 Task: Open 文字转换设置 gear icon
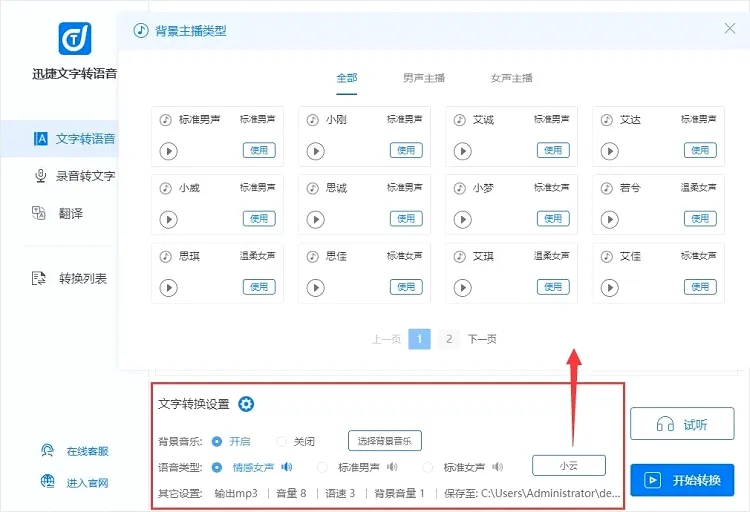[246, 404]
